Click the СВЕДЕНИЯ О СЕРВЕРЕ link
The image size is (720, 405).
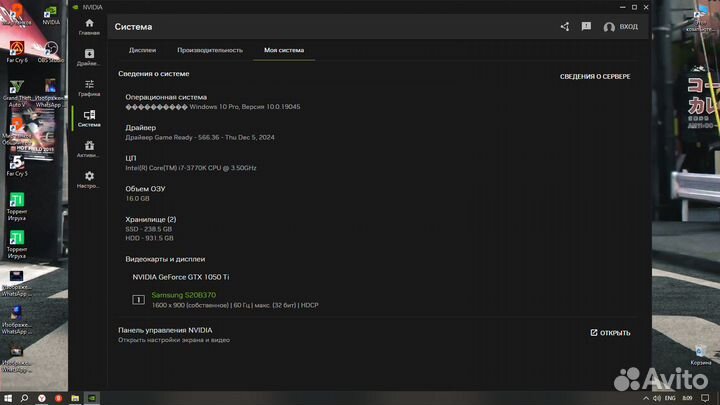594,76
